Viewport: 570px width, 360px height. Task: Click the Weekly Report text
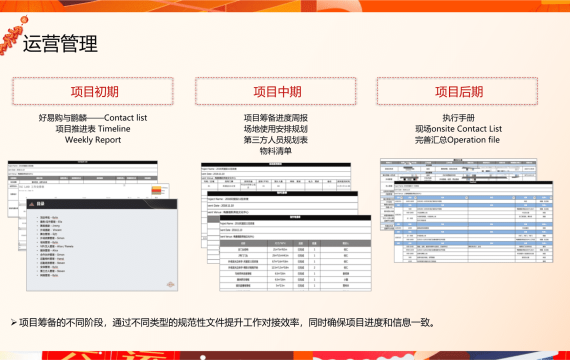(93, 140)
